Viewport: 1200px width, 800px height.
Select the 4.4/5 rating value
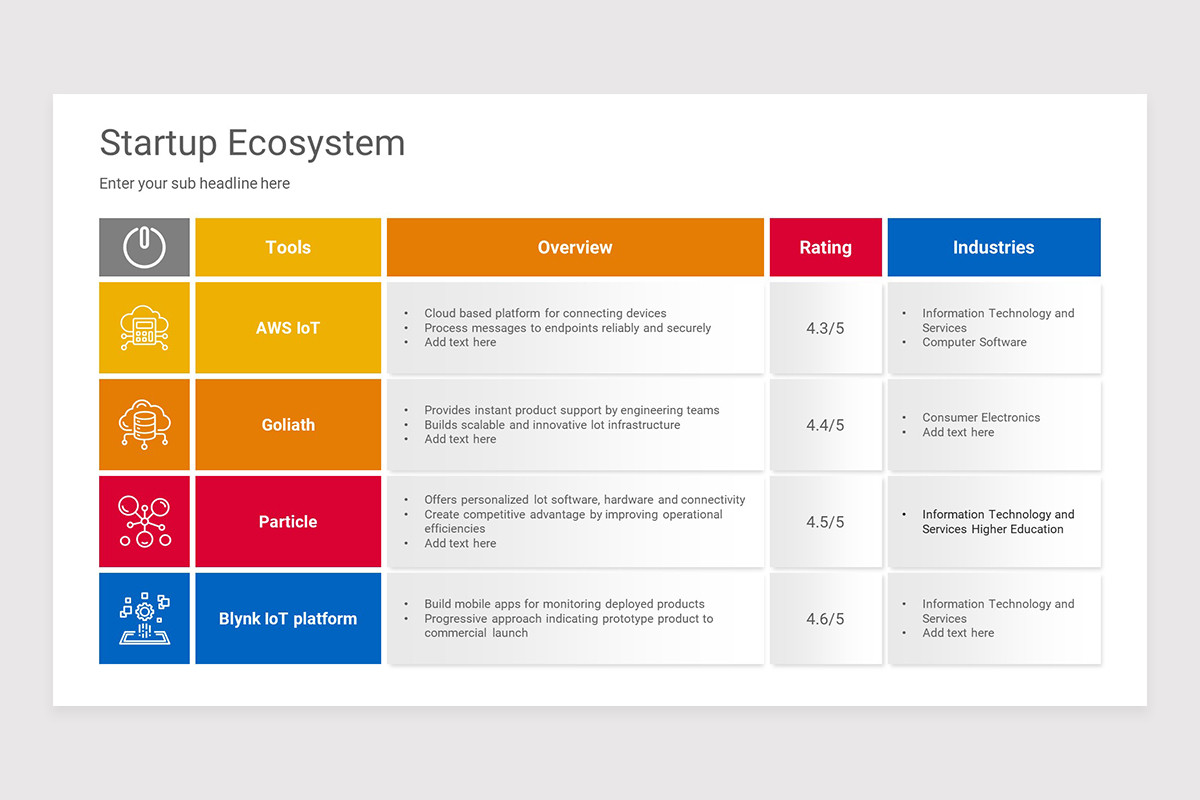[826, 425]
